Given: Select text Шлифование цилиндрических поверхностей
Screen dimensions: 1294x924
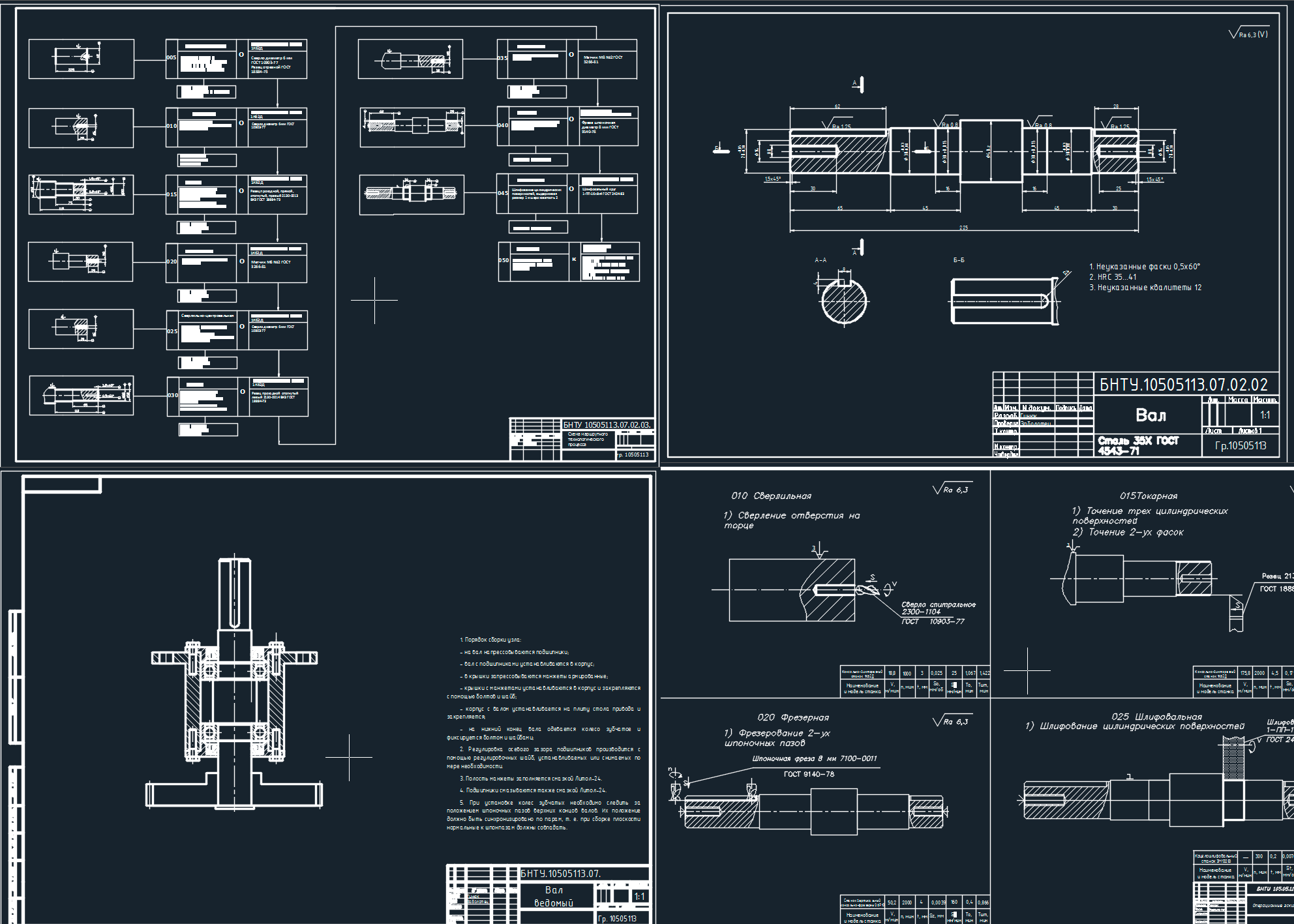Looking at the screenshot, I should 1135,726.
